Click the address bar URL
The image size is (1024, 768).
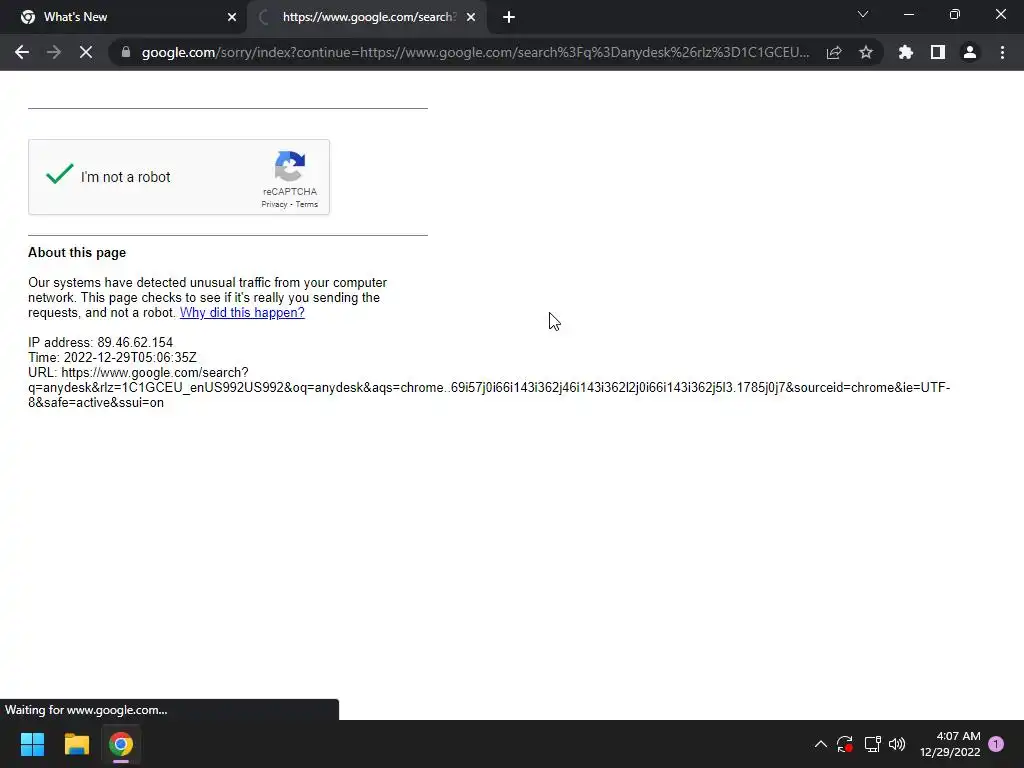[475, 52]
